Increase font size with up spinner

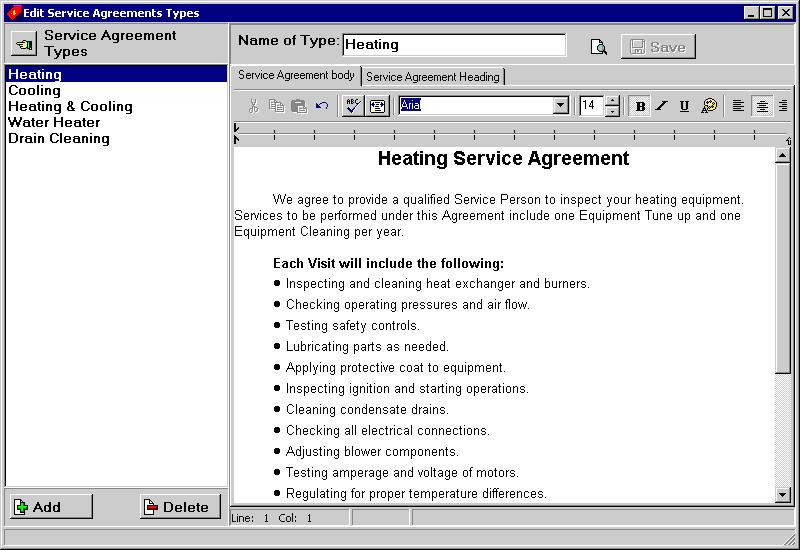(x=612, y=101)
